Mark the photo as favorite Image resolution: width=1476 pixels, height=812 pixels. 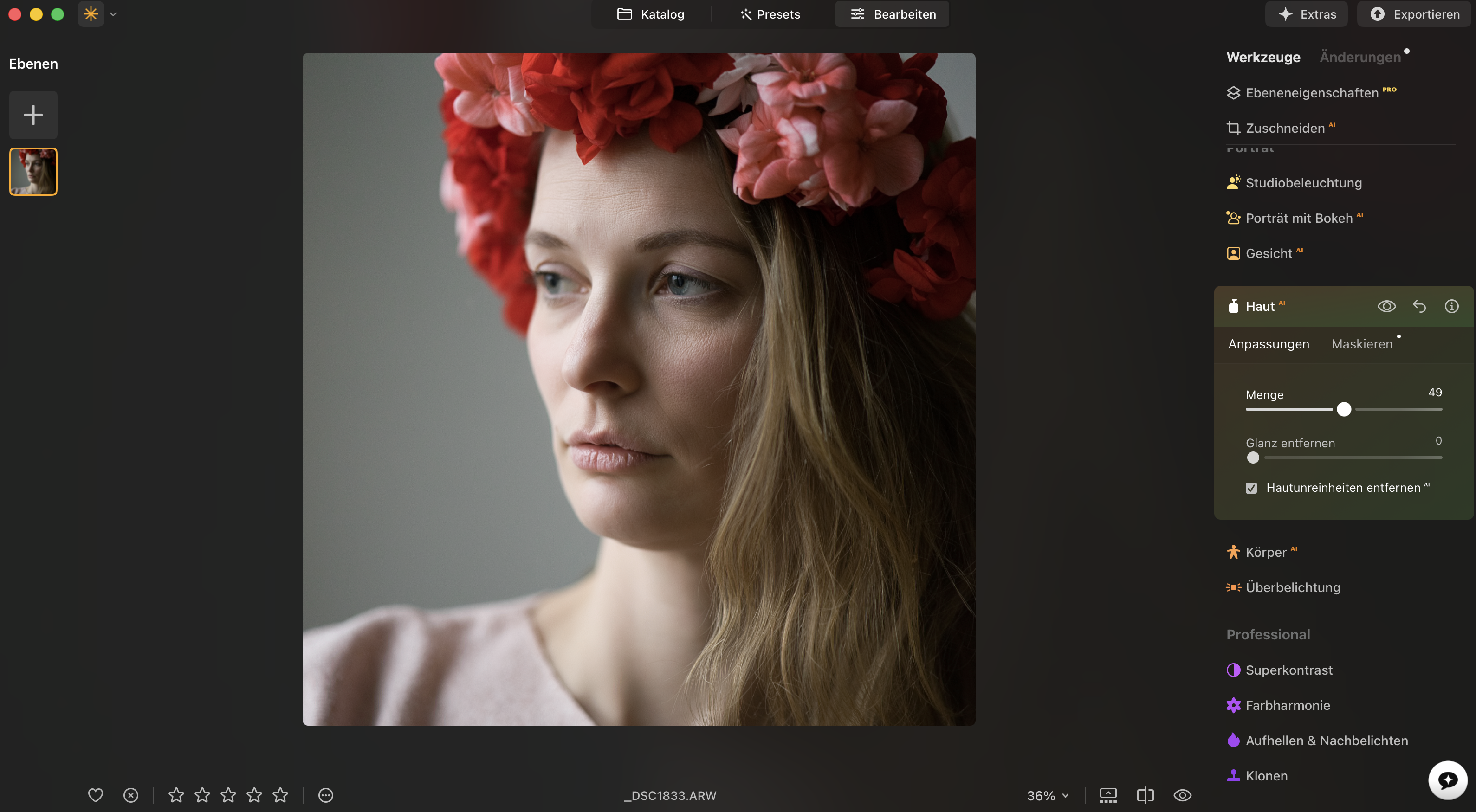click(x=95, y=795)
